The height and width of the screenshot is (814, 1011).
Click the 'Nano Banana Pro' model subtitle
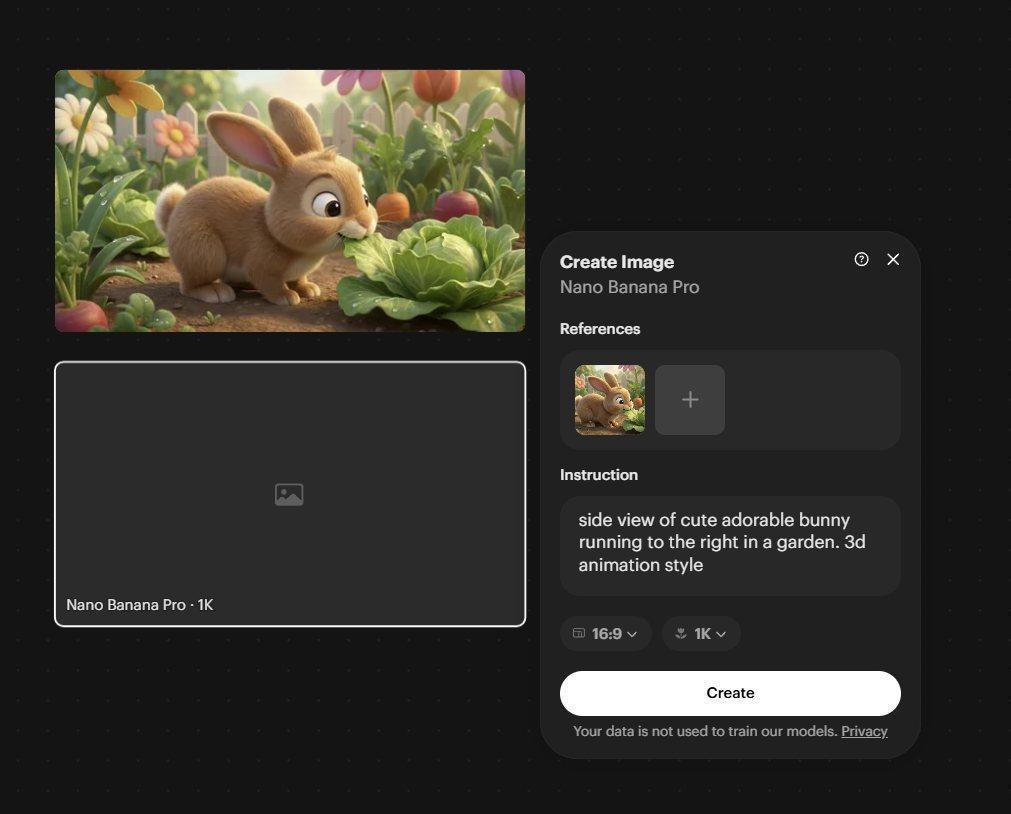tap(629, 287)
